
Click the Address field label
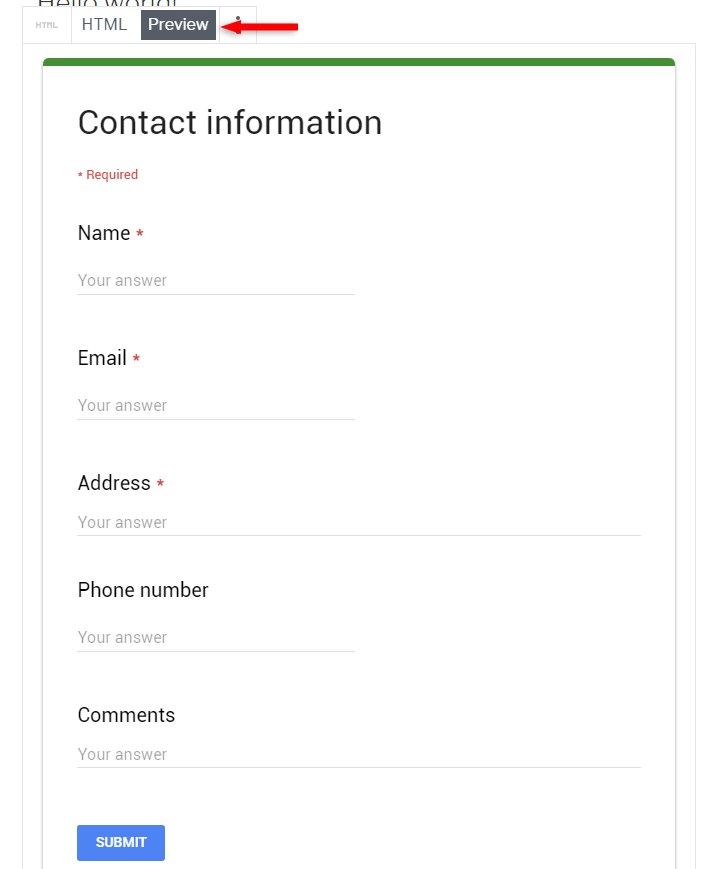[114, 483]
